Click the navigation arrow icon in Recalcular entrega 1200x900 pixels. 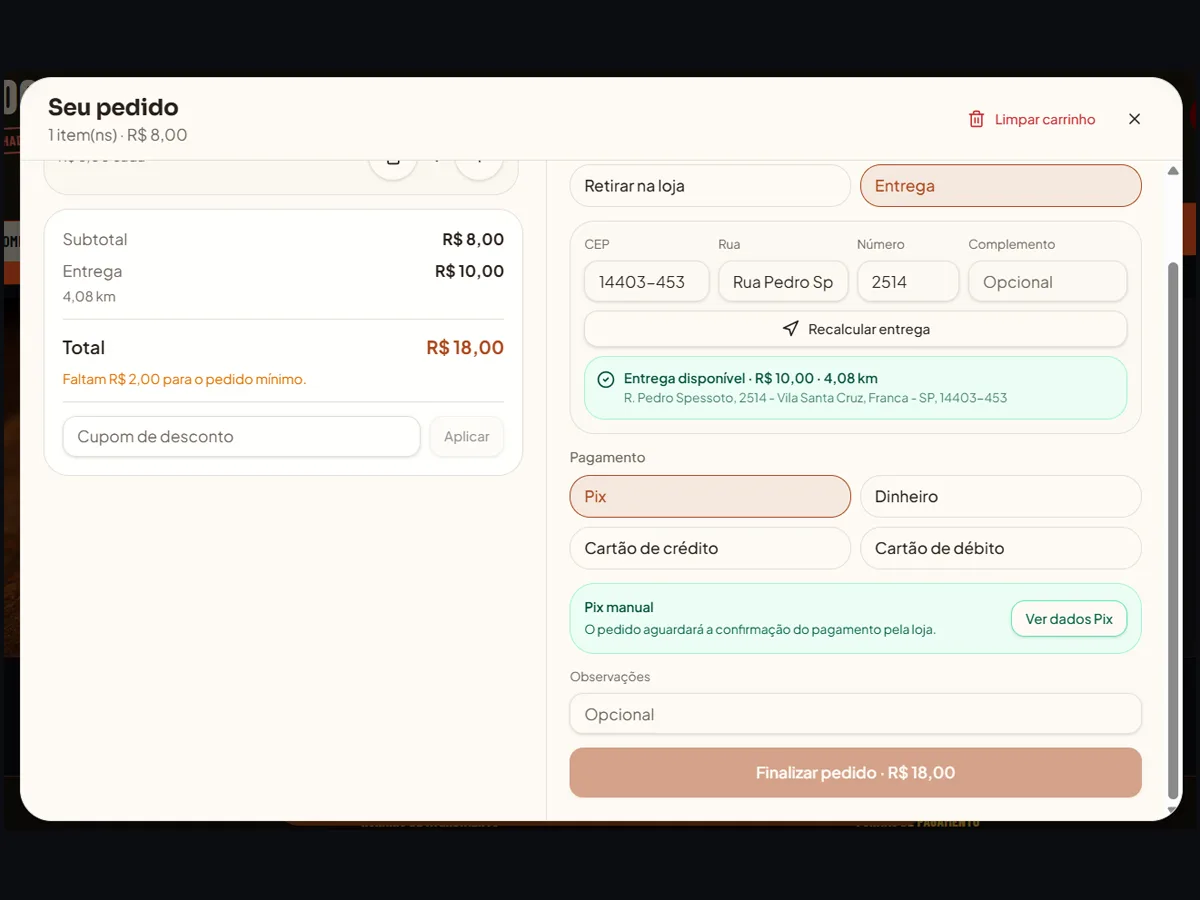pos(791,329)
